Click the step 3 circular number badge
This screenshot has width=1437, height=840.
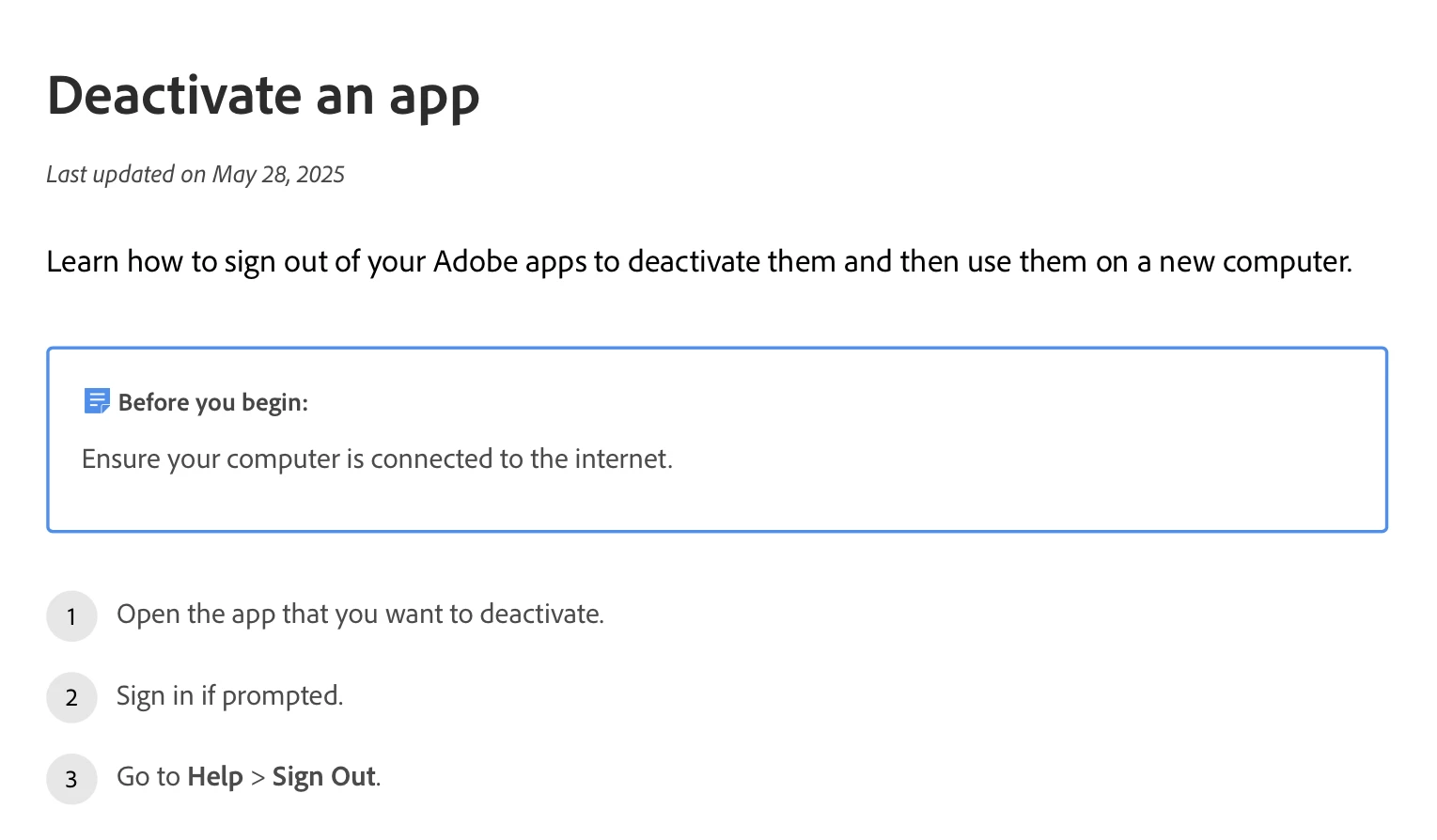coord(71,779)
